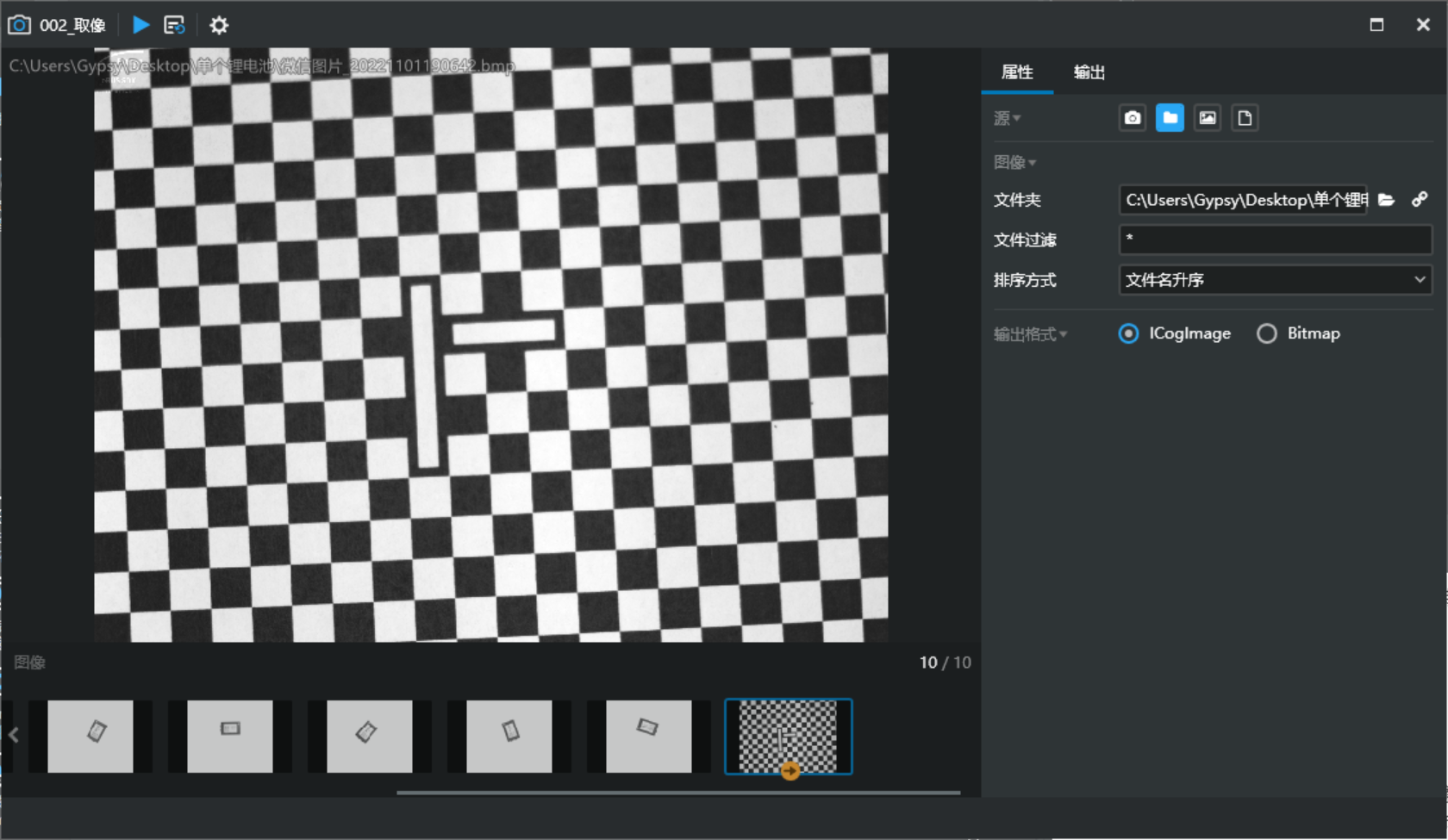Select folder as image source
Image resolution: width=1448 pixels, height=840 pixels.
(x=1170, y=118)
